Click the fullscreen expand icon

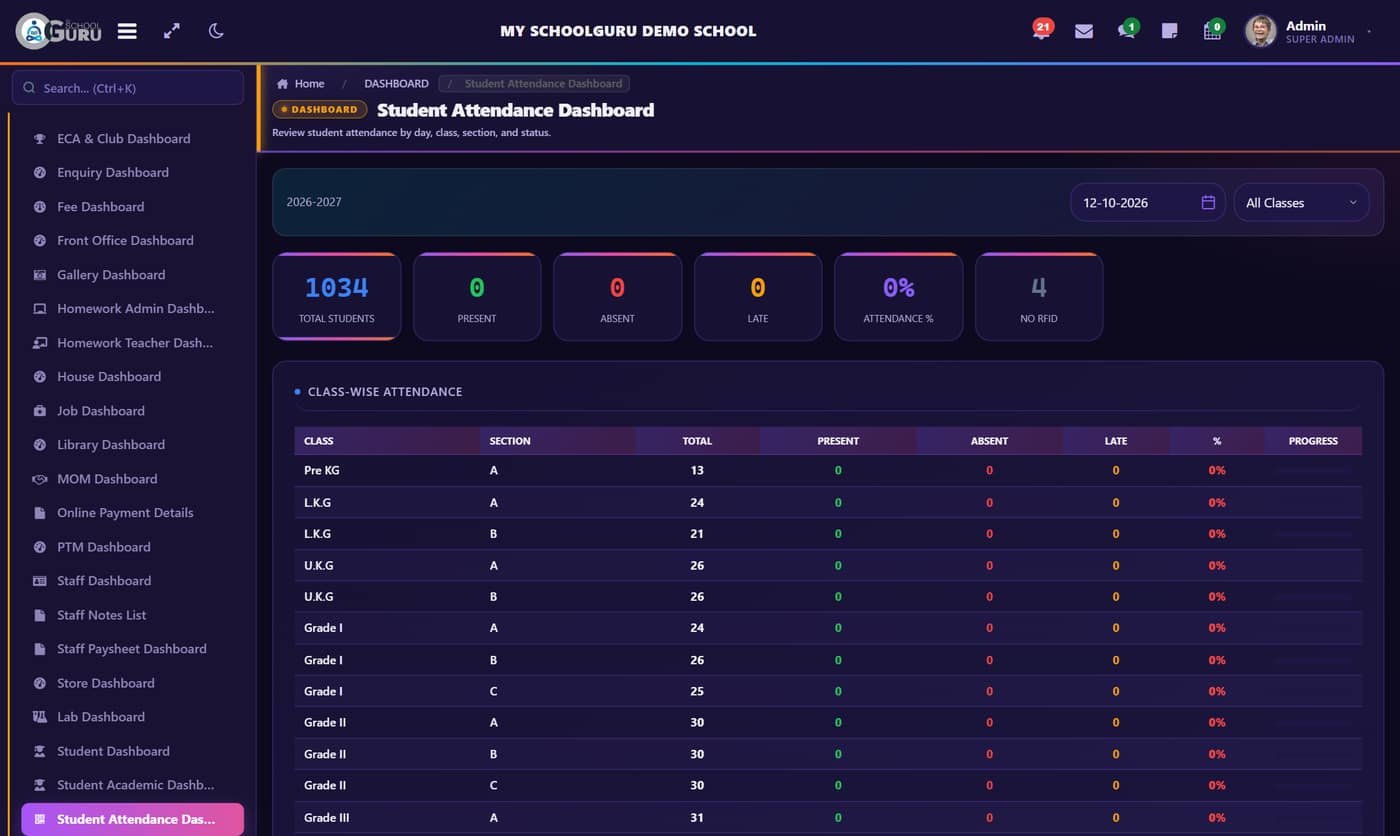pos(172,31)
